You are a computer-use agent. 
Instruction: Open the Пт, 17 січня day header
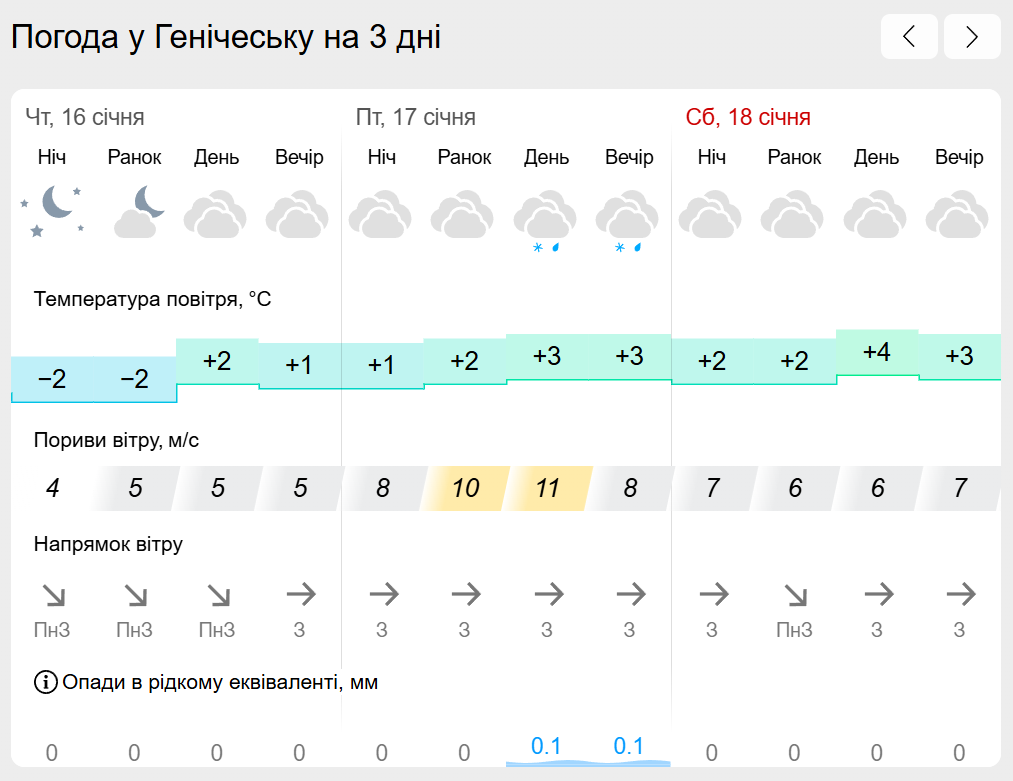click(415, 117)
